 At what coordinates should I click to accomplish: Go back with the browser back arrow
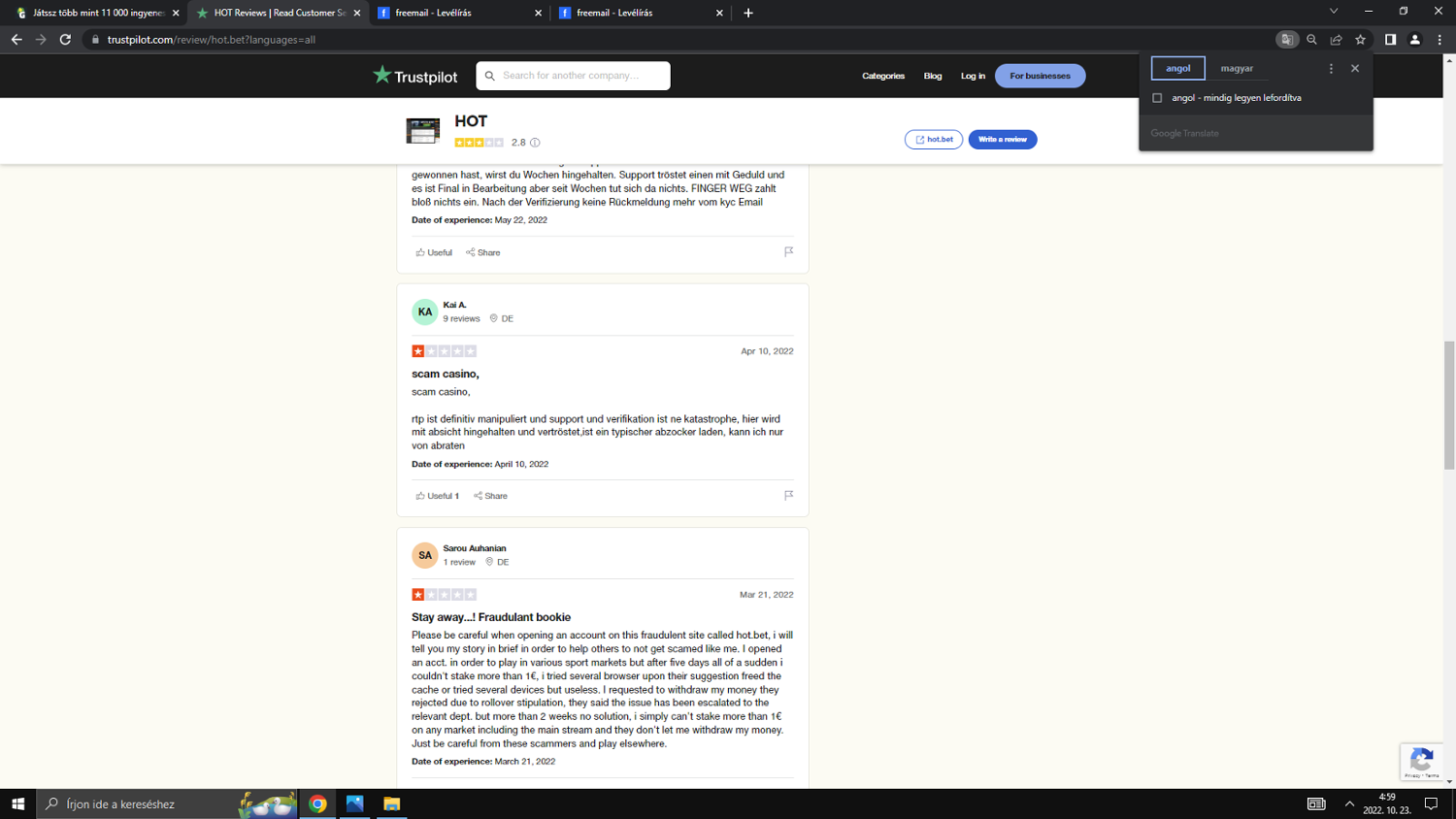pos(17,40)
